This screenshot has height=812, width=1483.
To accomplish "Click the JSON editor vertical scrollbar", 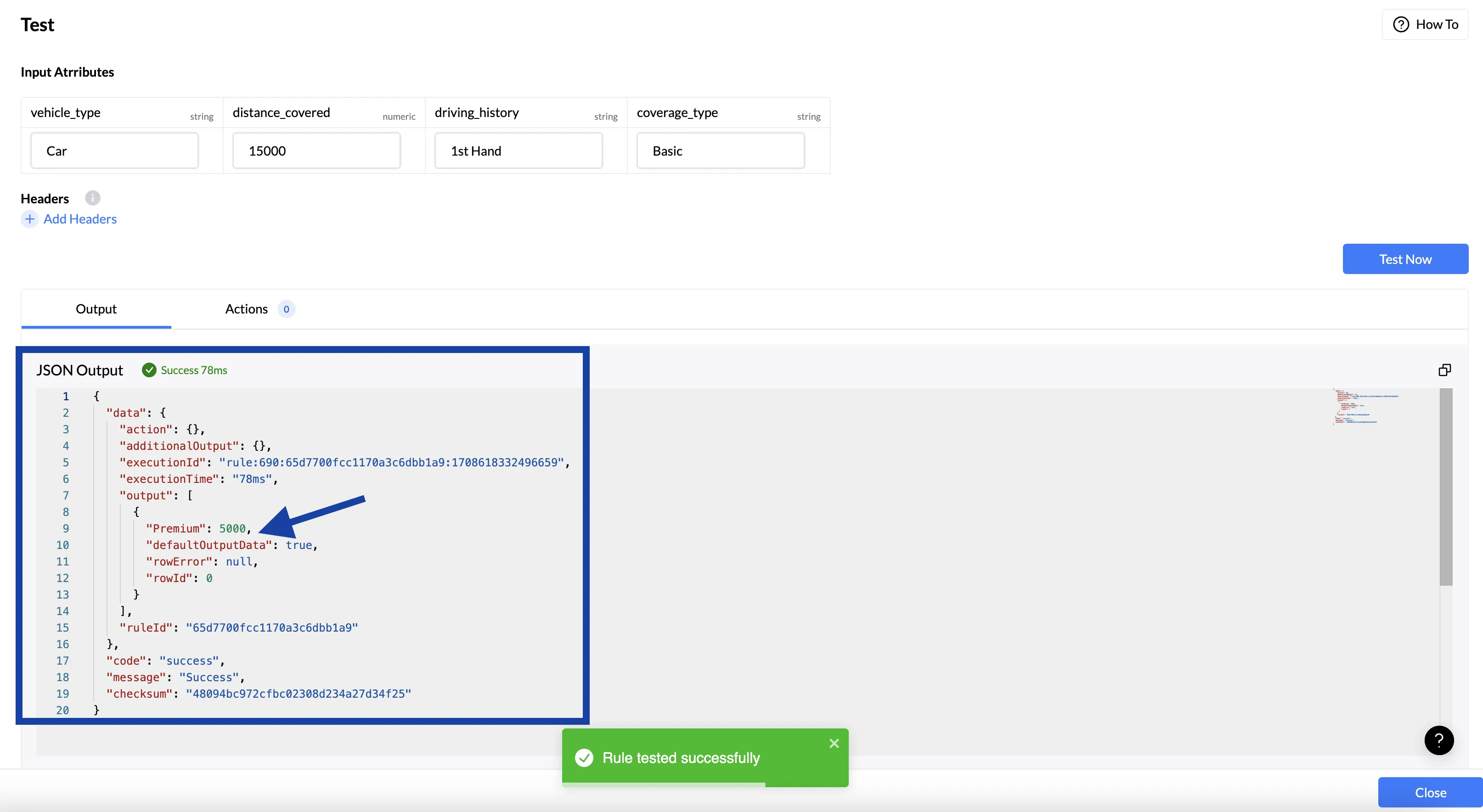I will [x=1446, y=487].
